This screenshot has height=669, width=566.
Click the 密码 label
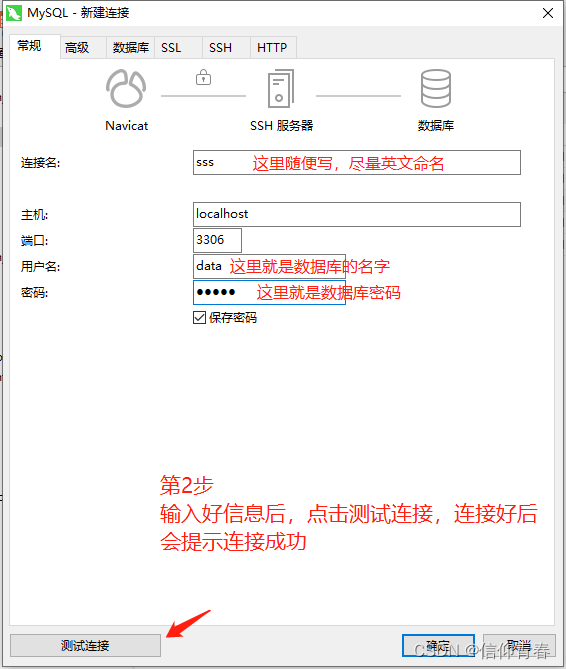click(x=35, y=293)
